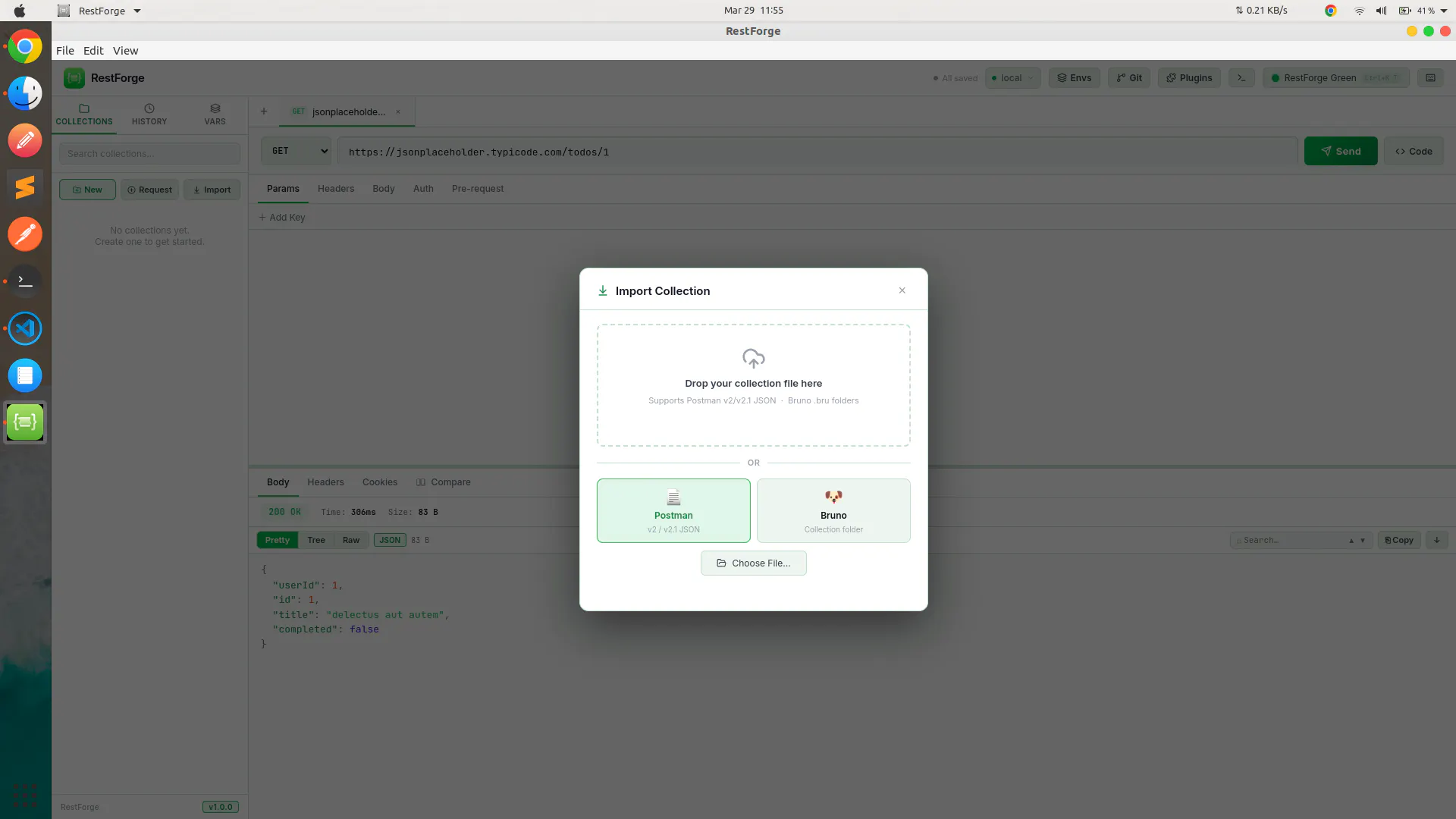
Task: Switch to request Body tab
Action: coord(384,189)
